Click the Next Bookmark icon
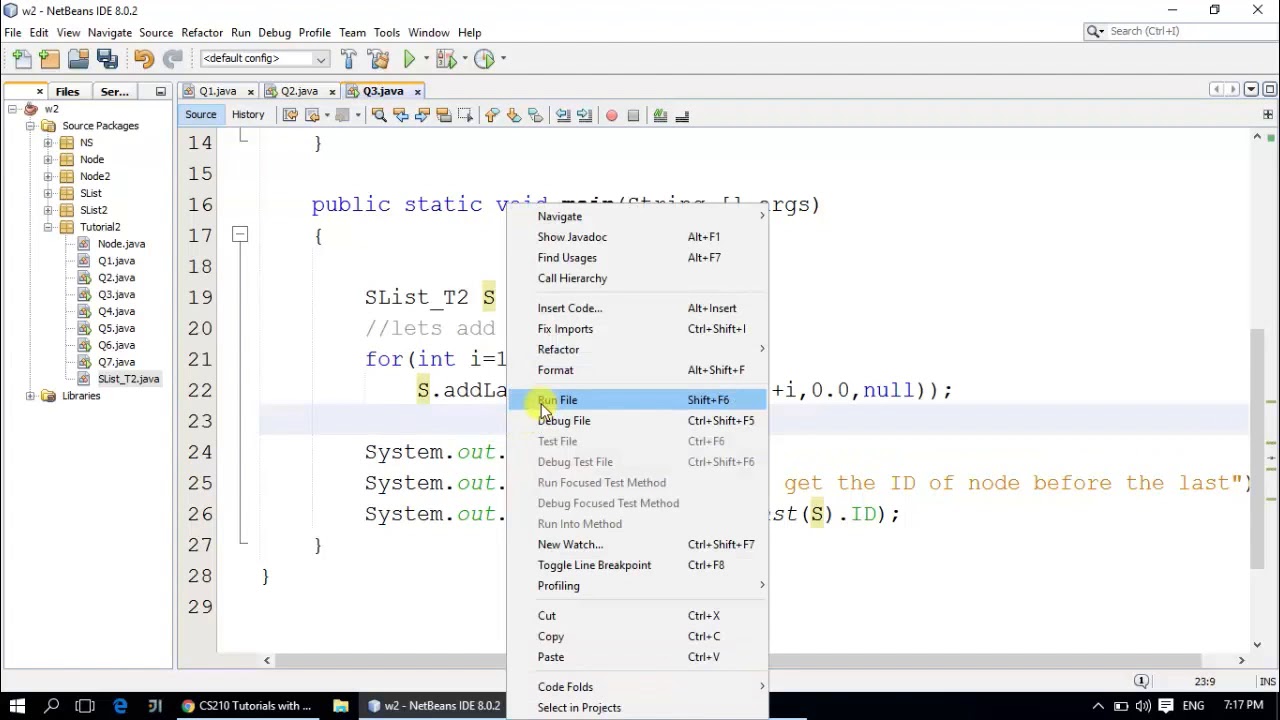This screenshot has width=1280, height=720. click(x=513, y=115)
